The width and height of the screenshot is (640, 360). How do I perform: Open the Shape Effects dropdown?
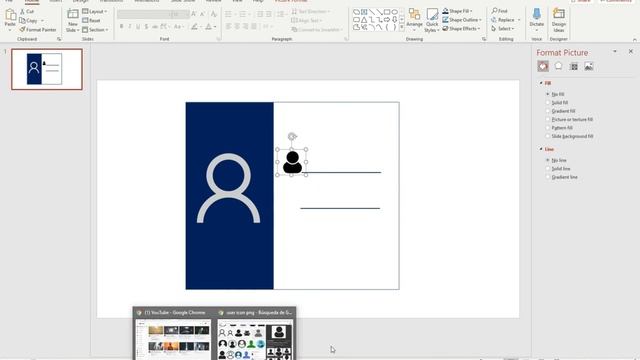[x=461, y=29]
